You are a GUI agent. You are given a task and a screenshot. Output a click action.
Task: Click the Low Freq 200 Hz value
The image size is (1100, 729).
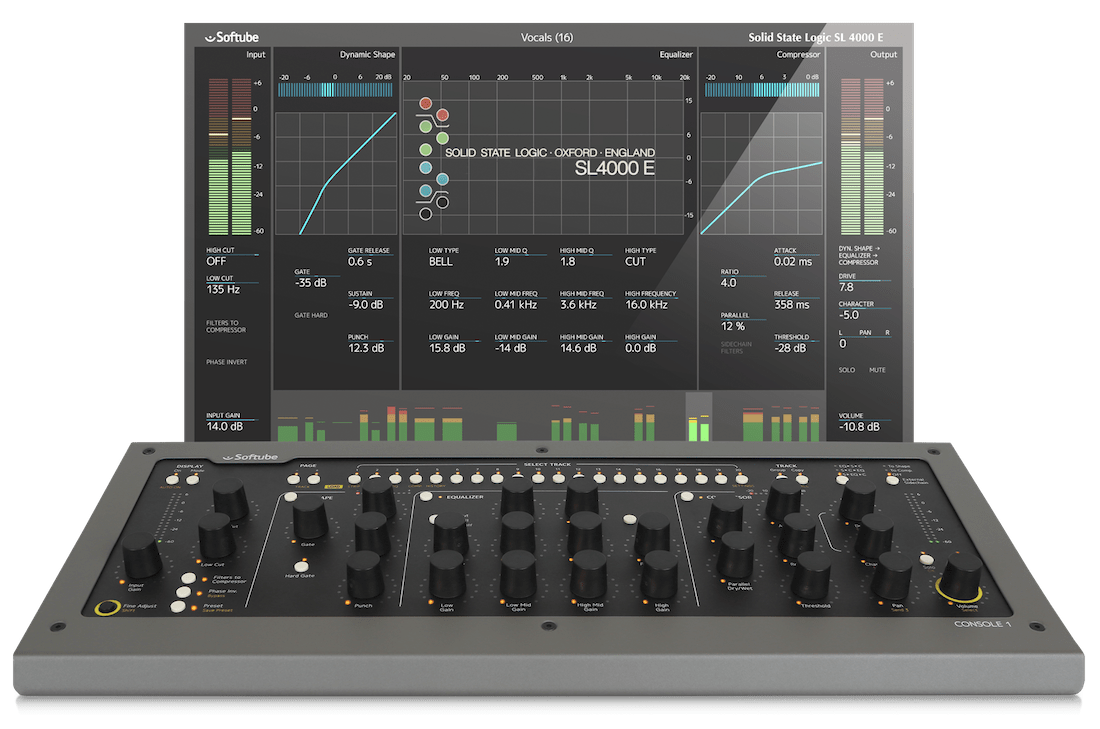446,305
